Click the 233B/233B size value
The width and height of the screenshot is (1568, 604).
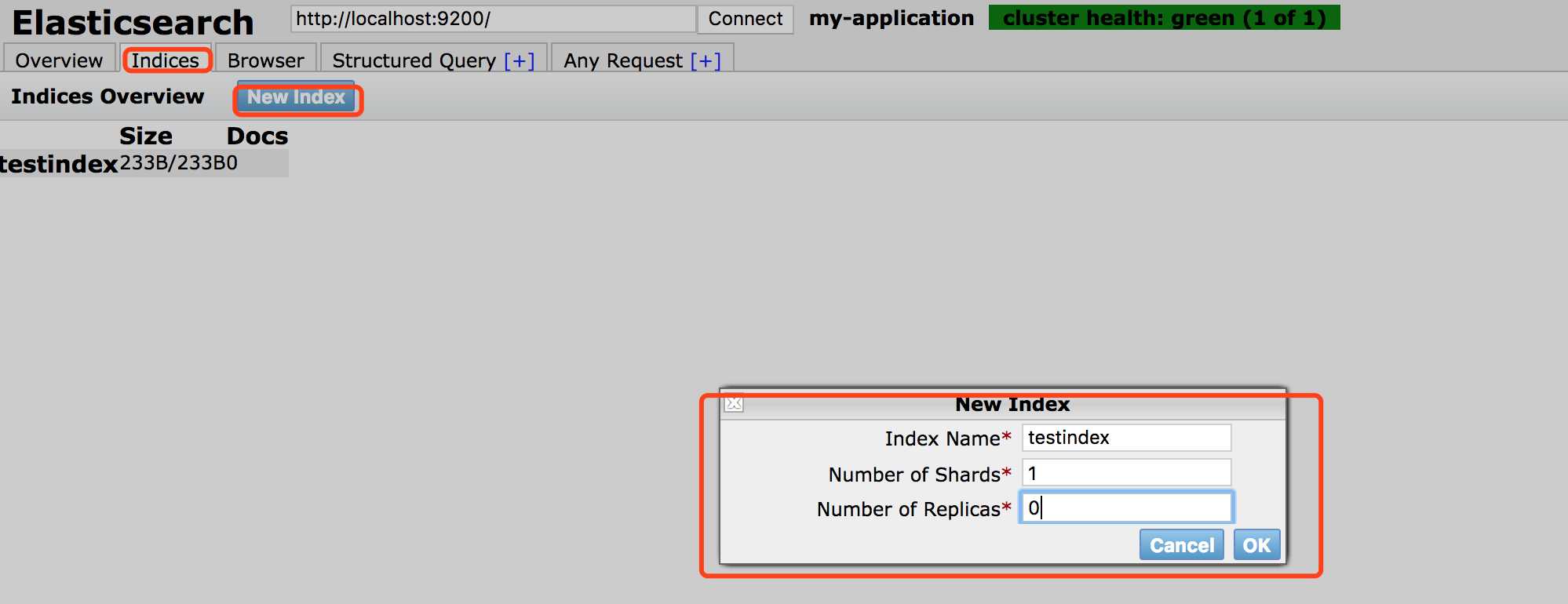pos(173,162)
